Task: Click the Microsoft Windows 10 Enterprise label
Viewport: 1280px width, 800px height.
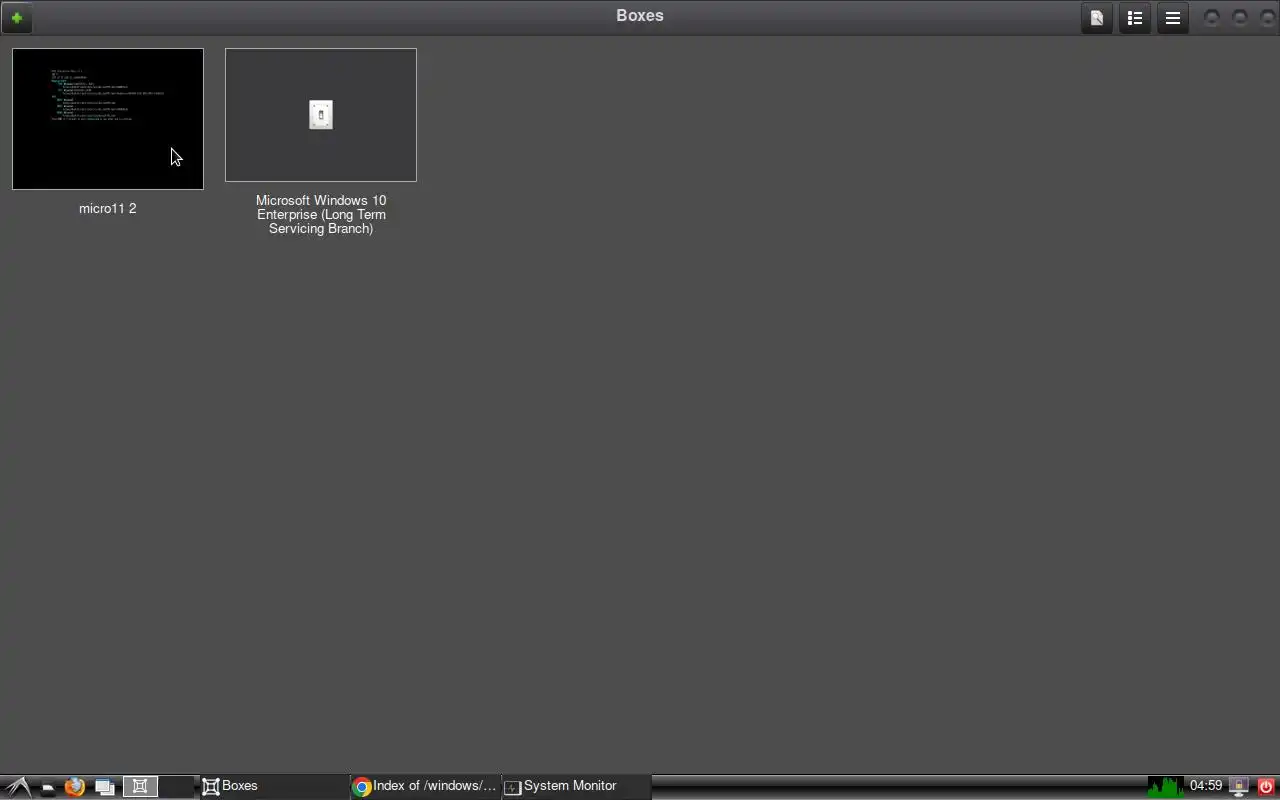Action: pyautogui.click(x=321, y=214)
